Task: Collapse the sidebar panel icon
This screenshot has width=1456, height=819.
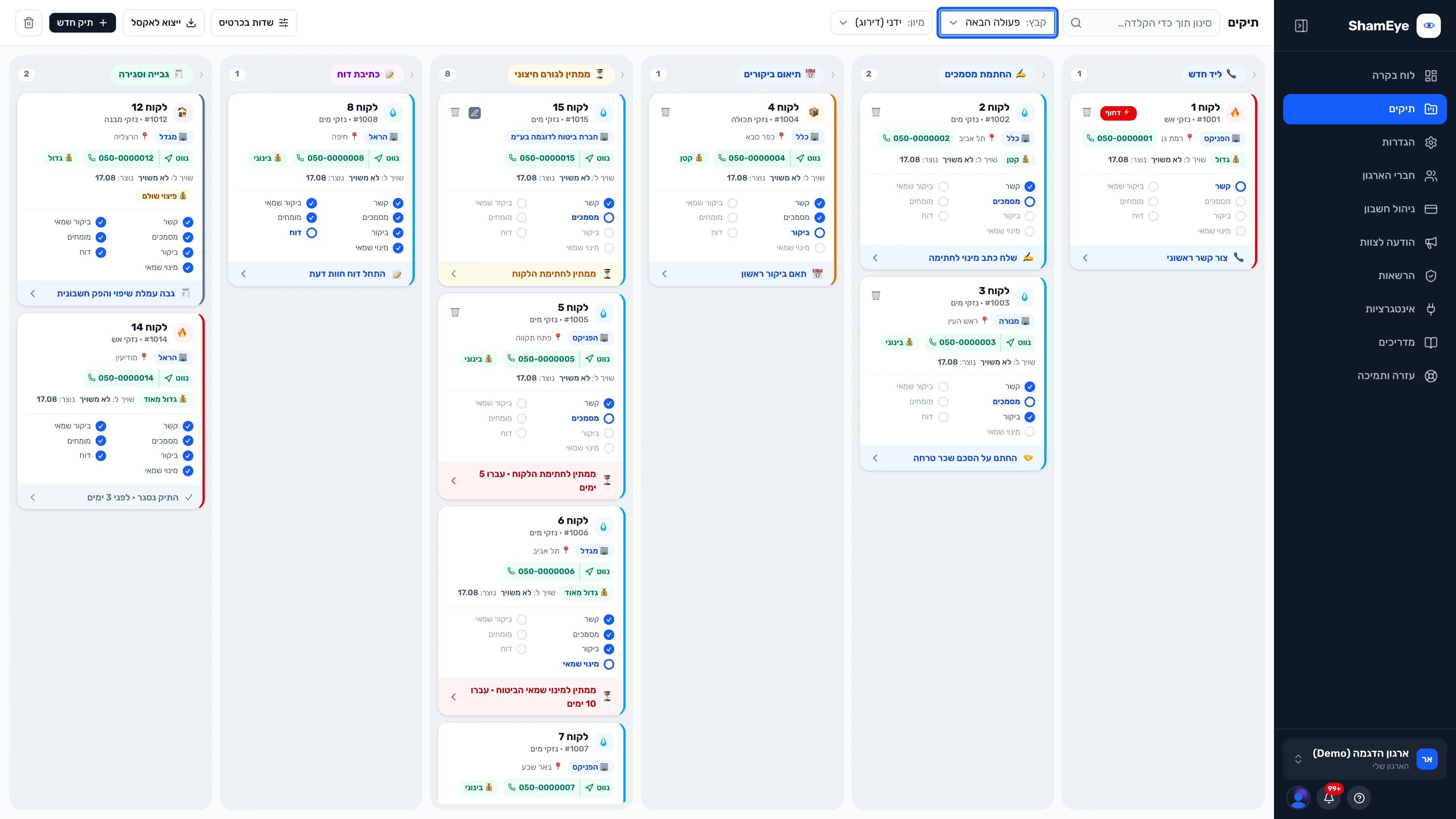Action: click(1301, 26)
